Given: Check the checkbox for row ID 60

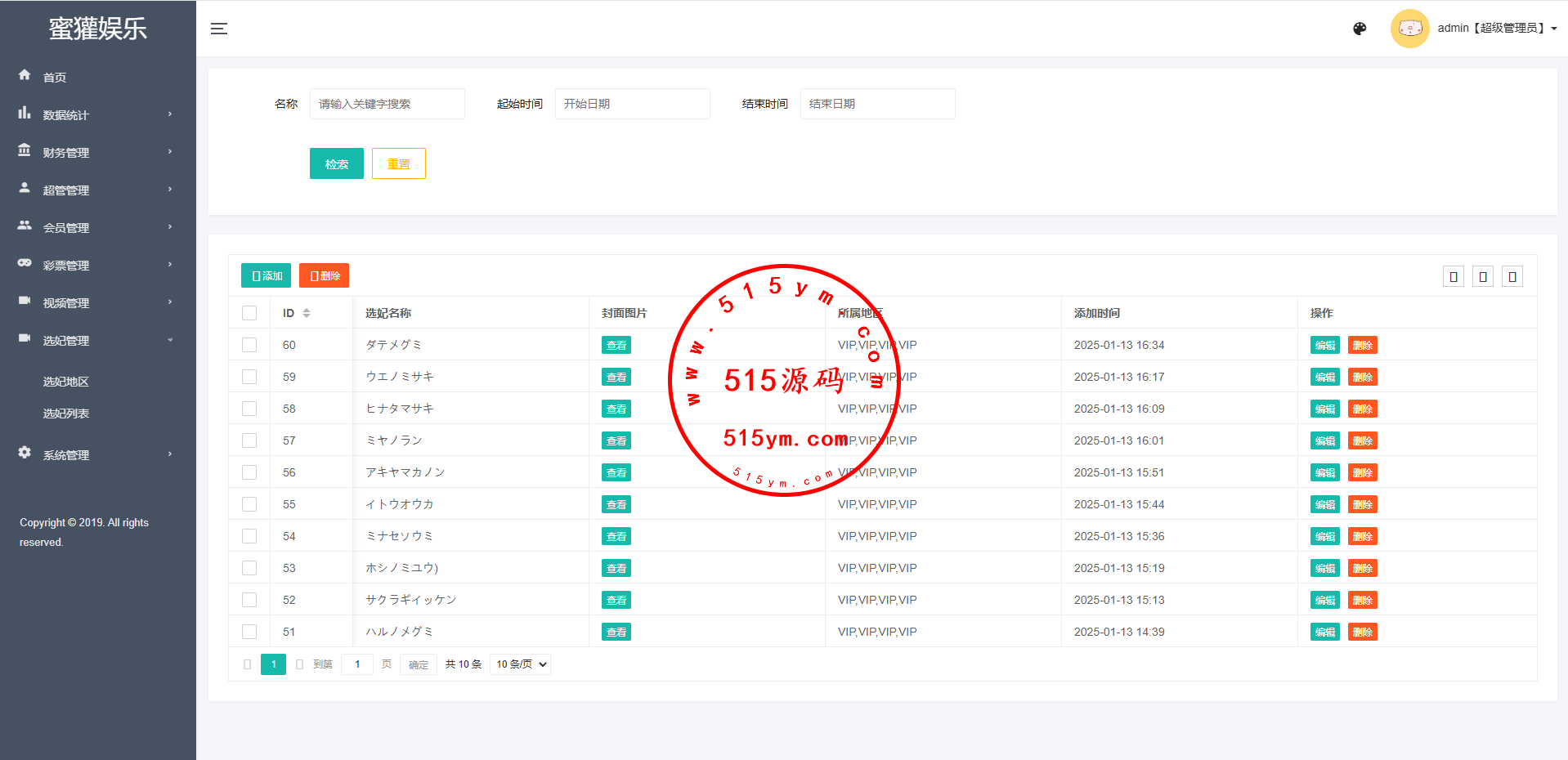Looking at the screenshot, I should [x=249, y=345].
